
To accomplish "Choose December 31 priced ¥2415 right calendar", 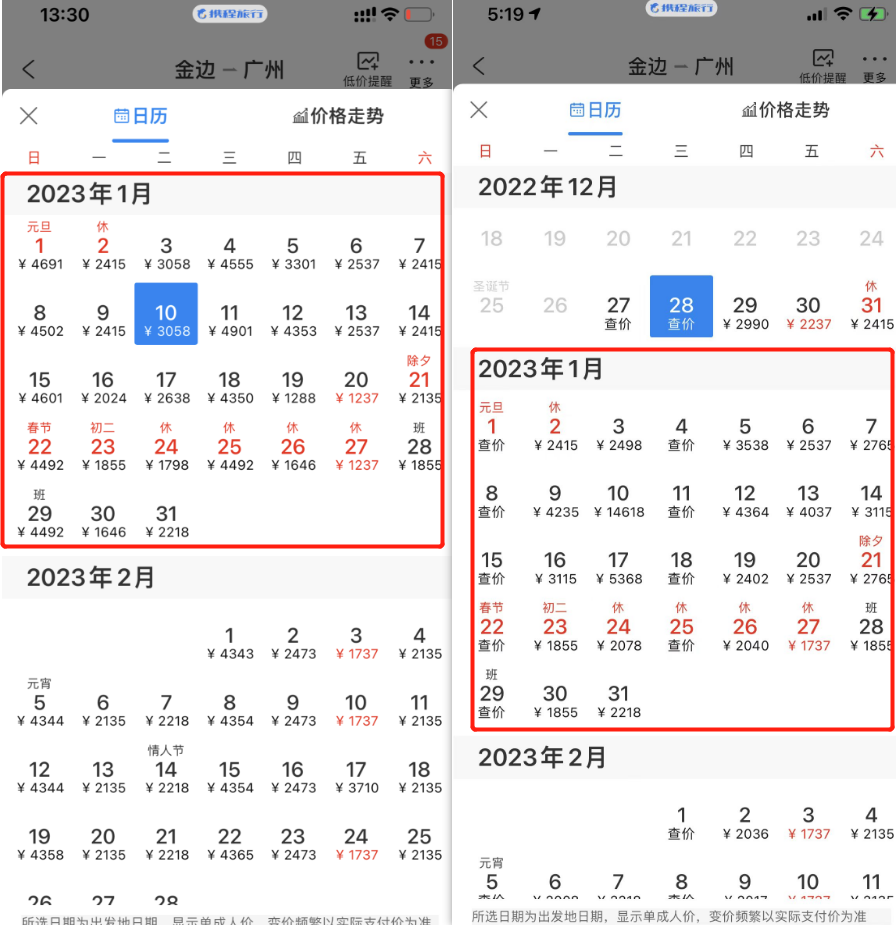I will [x=872, y=306].
